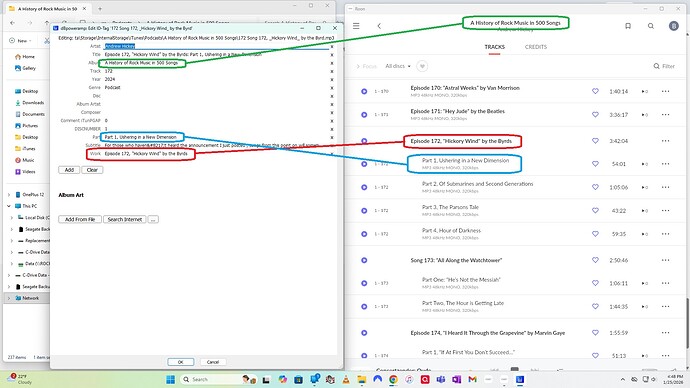Open the Roon hamburger menu
Viewport: 690px width, 388px height.
coord(356,26)
